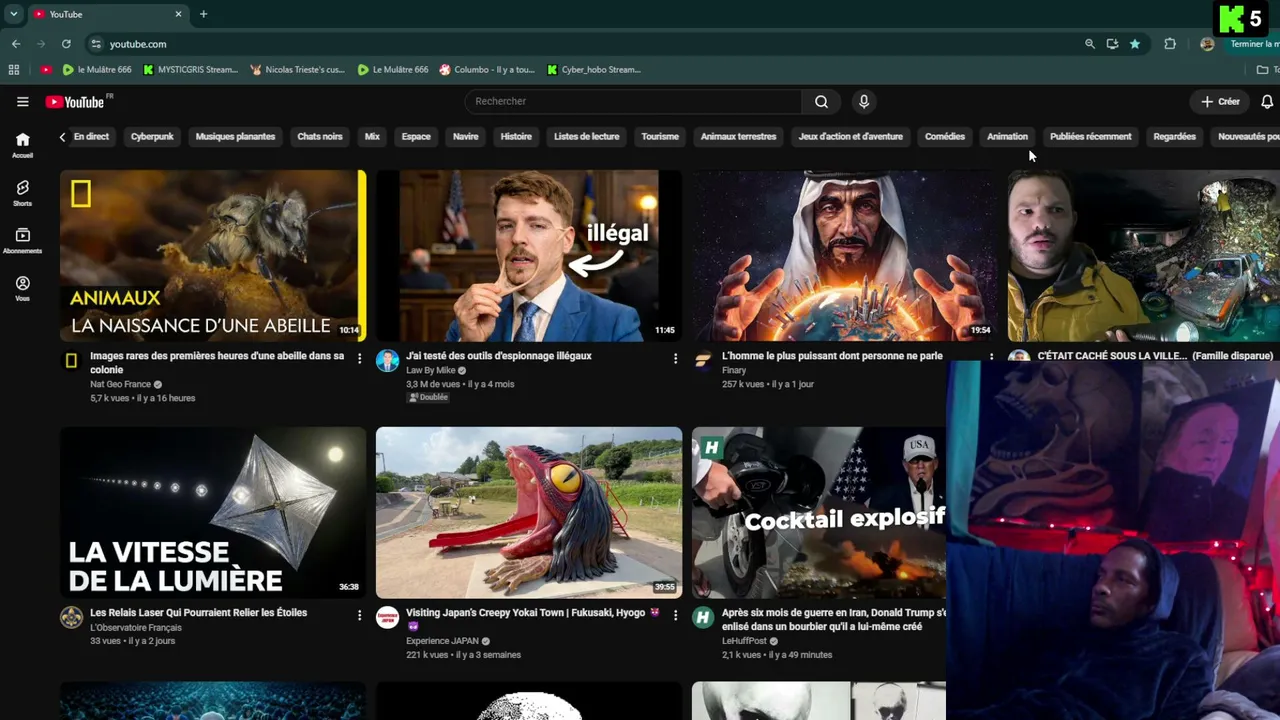Open video title 'Les Relais Laser Qui Pourraient Relier les Étoiles'
1280x720 pixels.
(x=198, y=613)
